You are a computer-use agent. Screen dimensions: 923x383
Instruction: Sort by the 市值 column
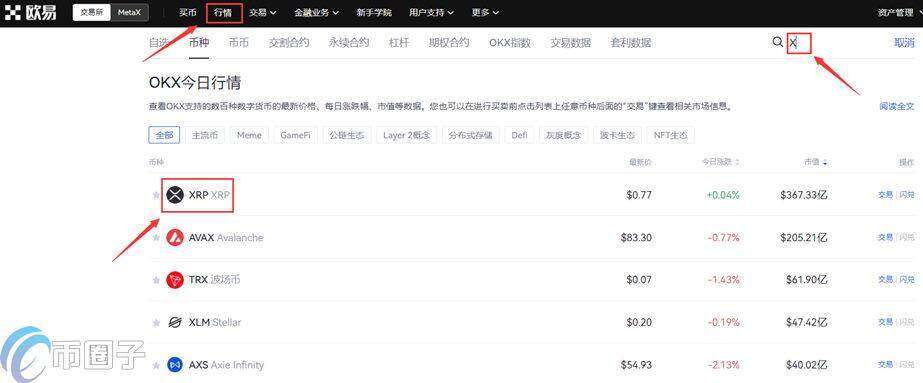816,162
